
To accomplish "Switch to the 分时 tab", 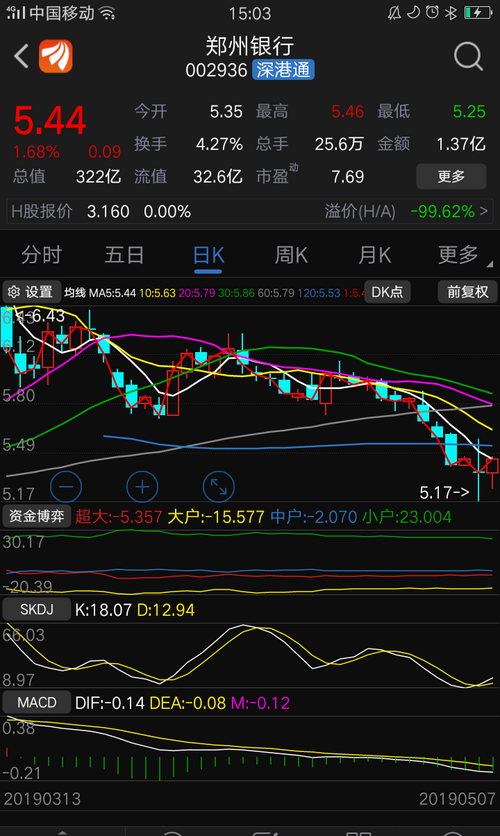I will coord(42,255).
